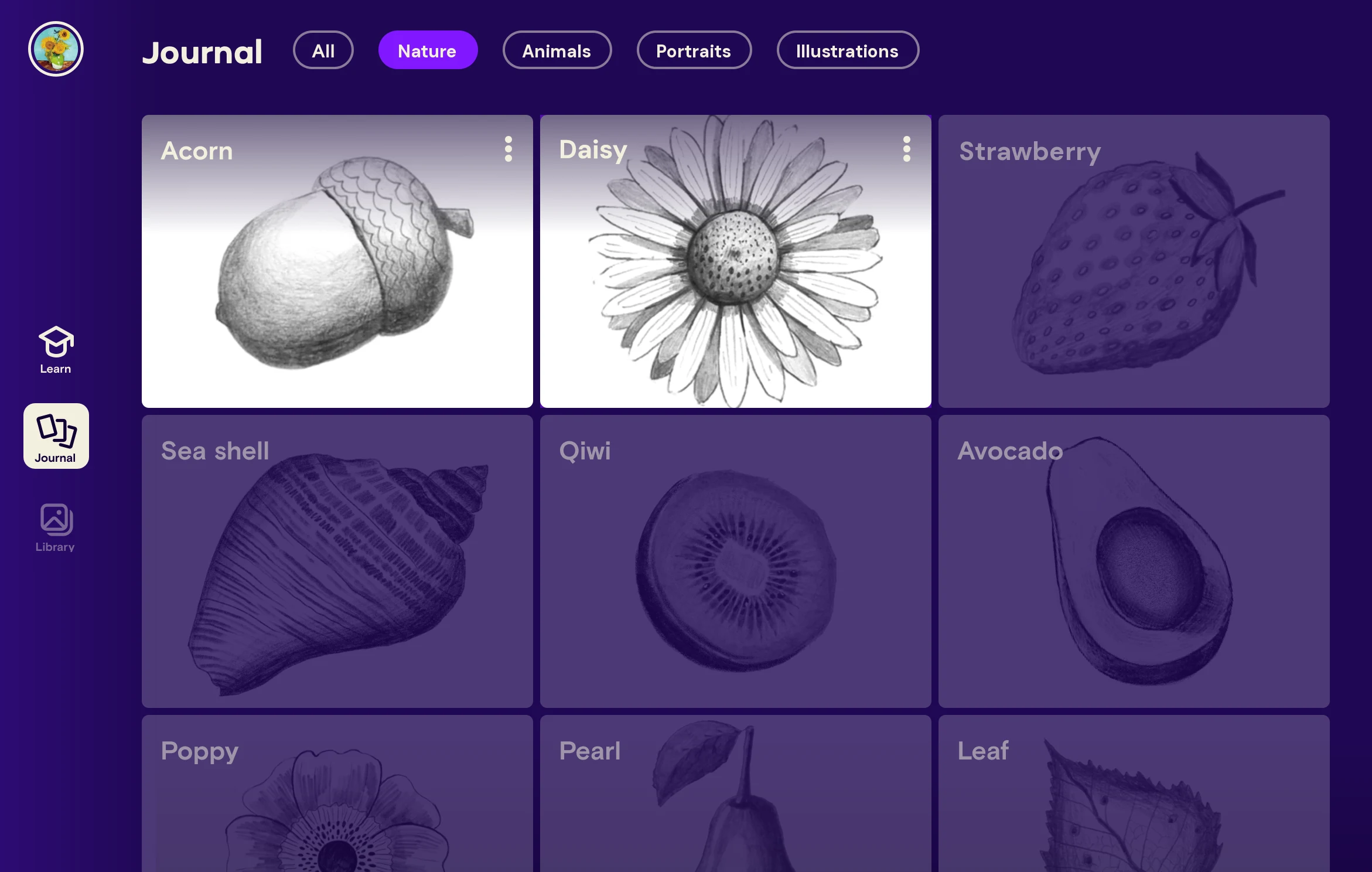Open the Library section
The height and width of the screenshot is (872, 1372).
coord(56,527)
